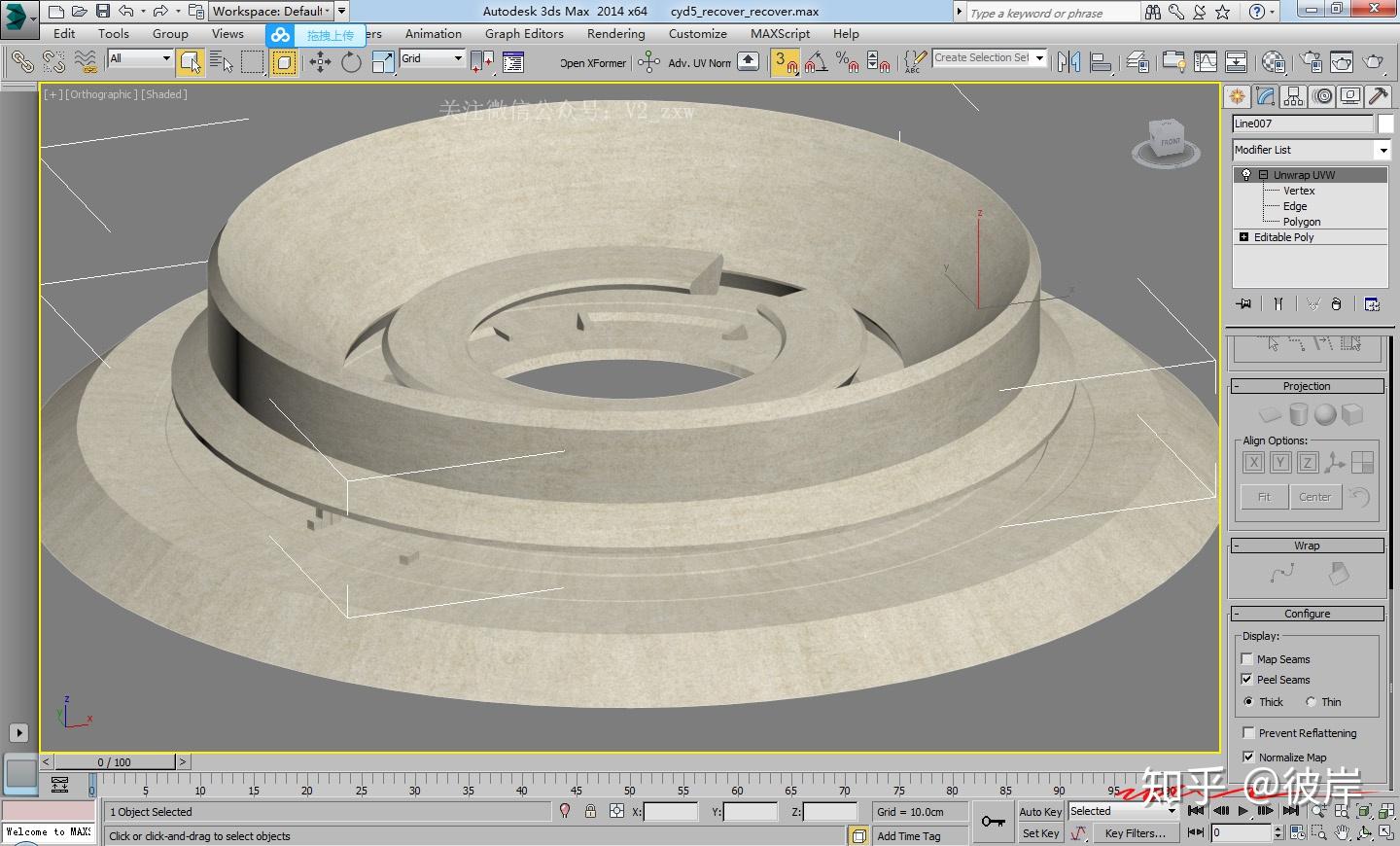Select the Thin seam display option
The width and height of the screenshot is (1400, 846).
1311,702
